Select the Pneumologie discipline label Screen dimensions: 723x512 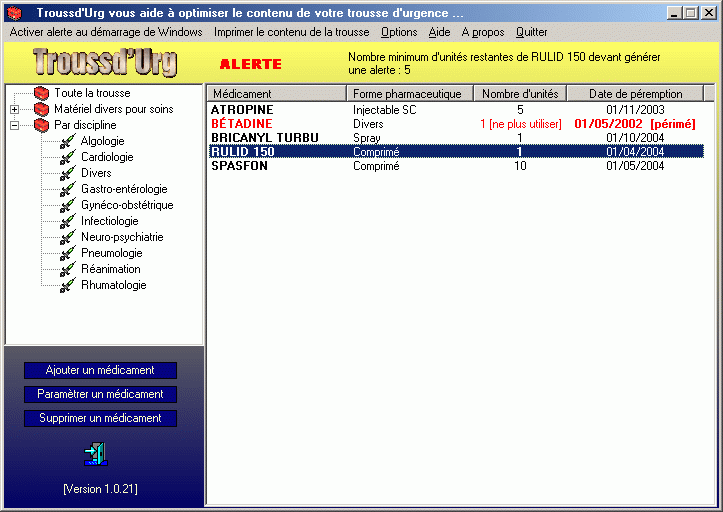point(112,253)
